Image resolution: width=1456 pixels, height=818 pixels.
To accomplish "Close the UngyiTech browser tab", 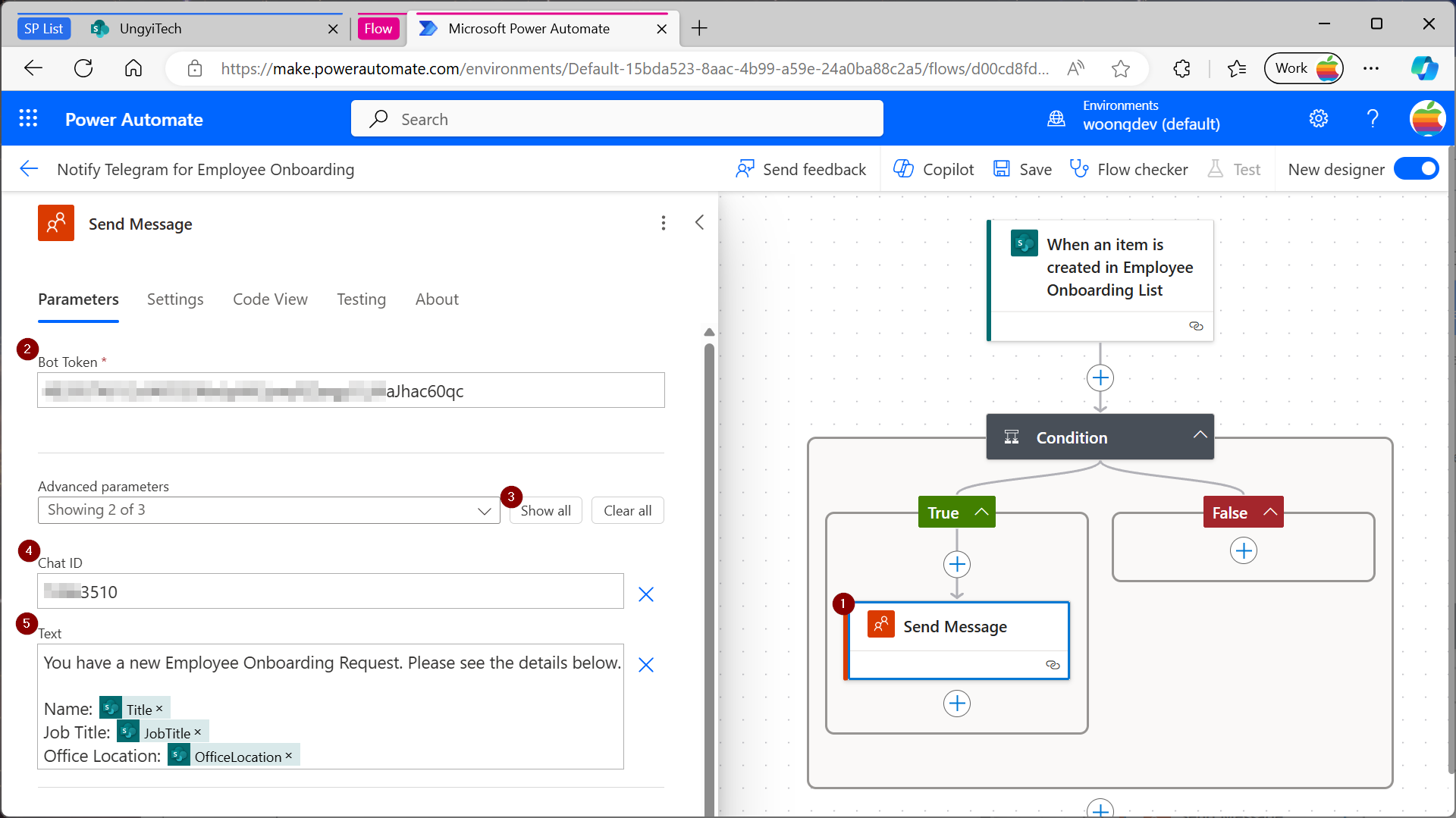I will coord(333,29).
